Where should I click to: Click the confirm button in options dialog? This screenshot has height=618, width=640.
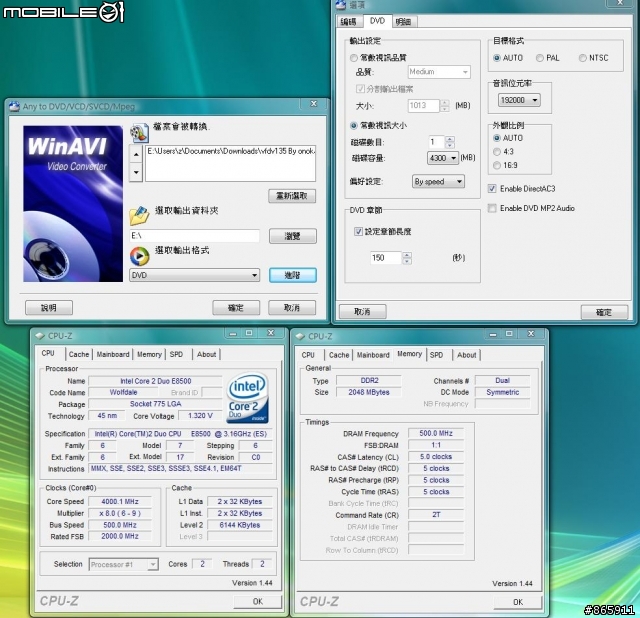point(604,312)
